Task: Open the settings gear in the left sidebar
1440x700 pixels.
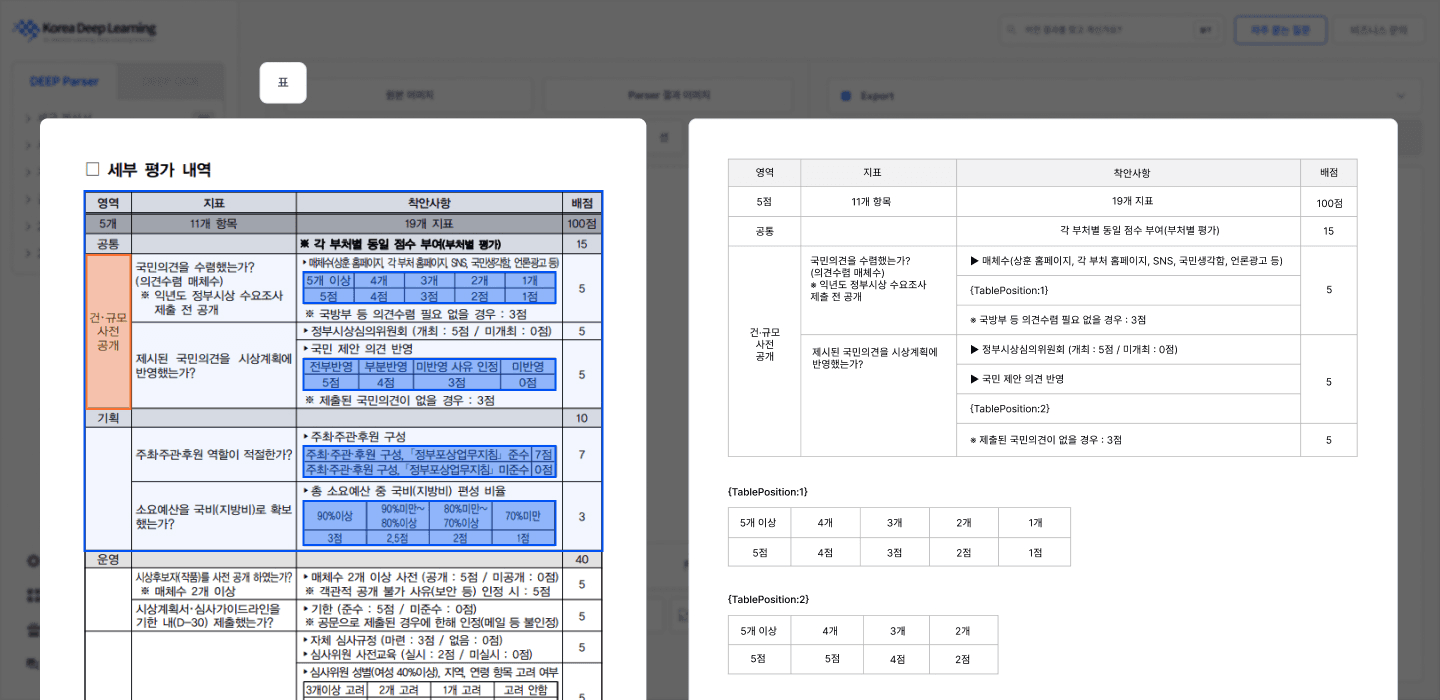Action: 32,561
